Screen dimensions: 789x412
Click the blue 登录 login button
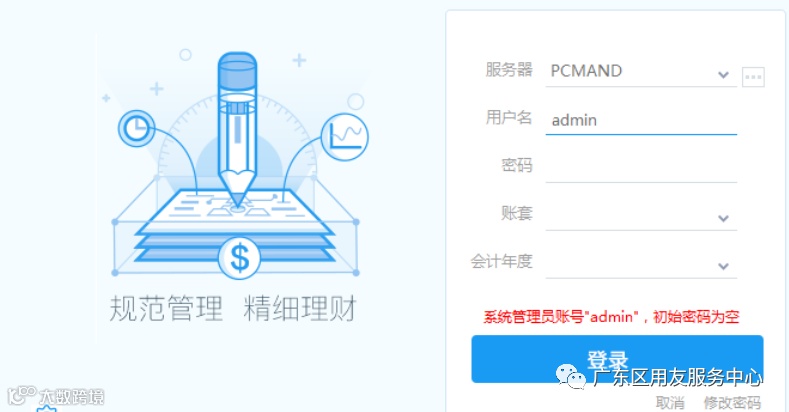pos(617,359)
